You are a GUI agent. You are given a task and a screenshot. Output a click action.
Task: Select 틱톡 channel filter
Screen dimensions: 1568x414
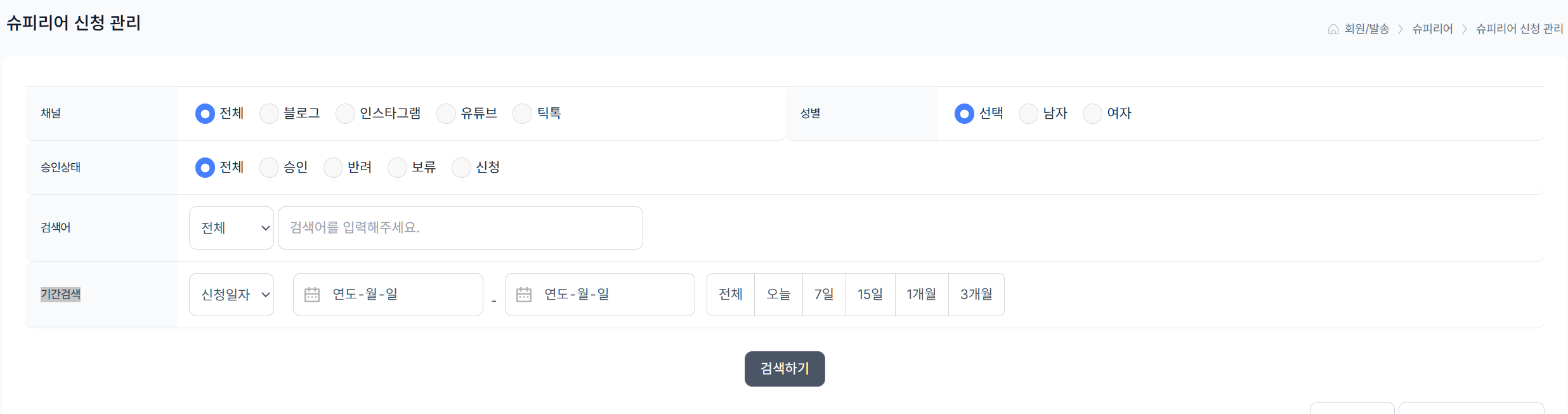coord(522,113)
